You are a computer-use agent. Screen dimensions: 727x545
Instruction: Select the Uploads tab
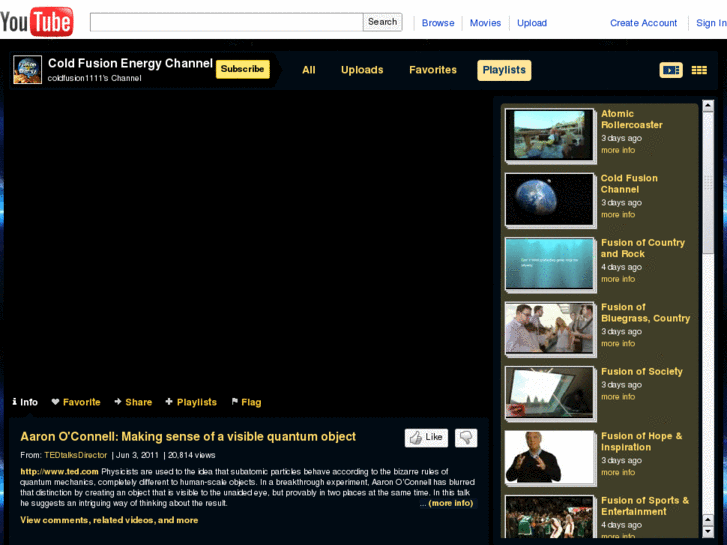(362, 70)
